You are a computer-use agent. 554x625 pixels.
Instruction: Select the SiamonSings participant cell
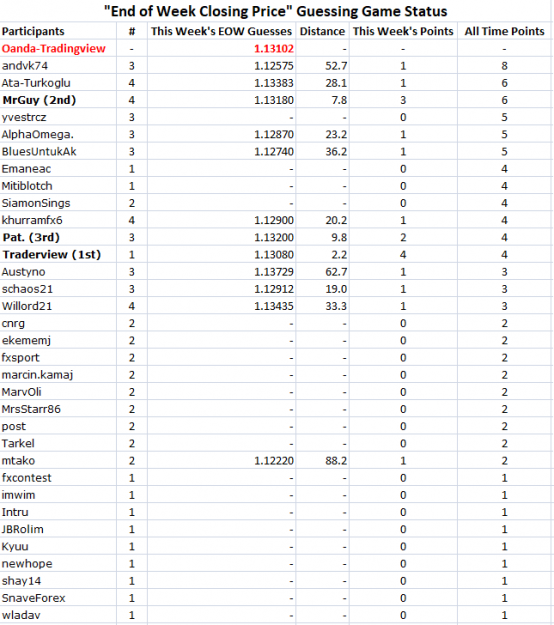point(36,203)
